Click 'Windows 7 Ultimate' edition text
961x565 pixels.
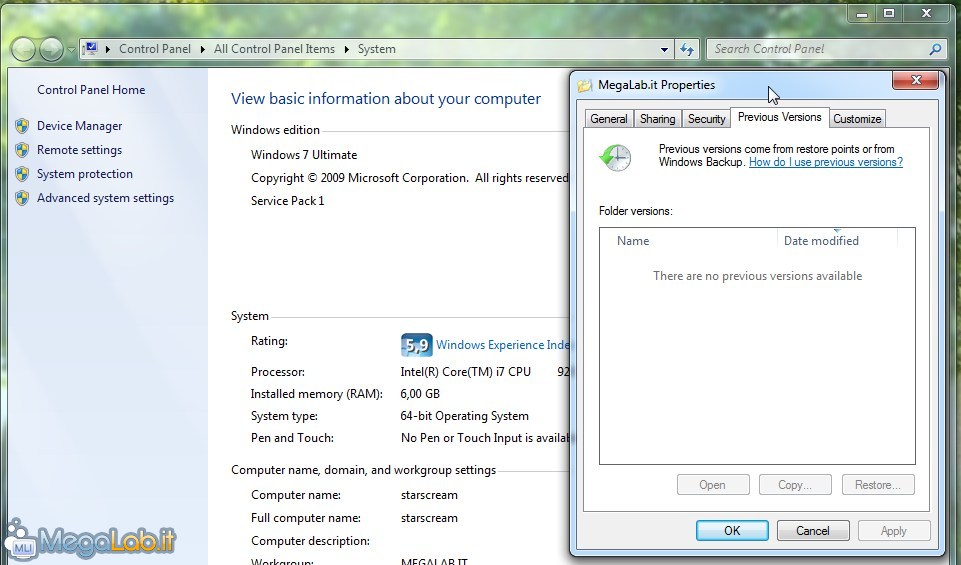click(304, 155)
